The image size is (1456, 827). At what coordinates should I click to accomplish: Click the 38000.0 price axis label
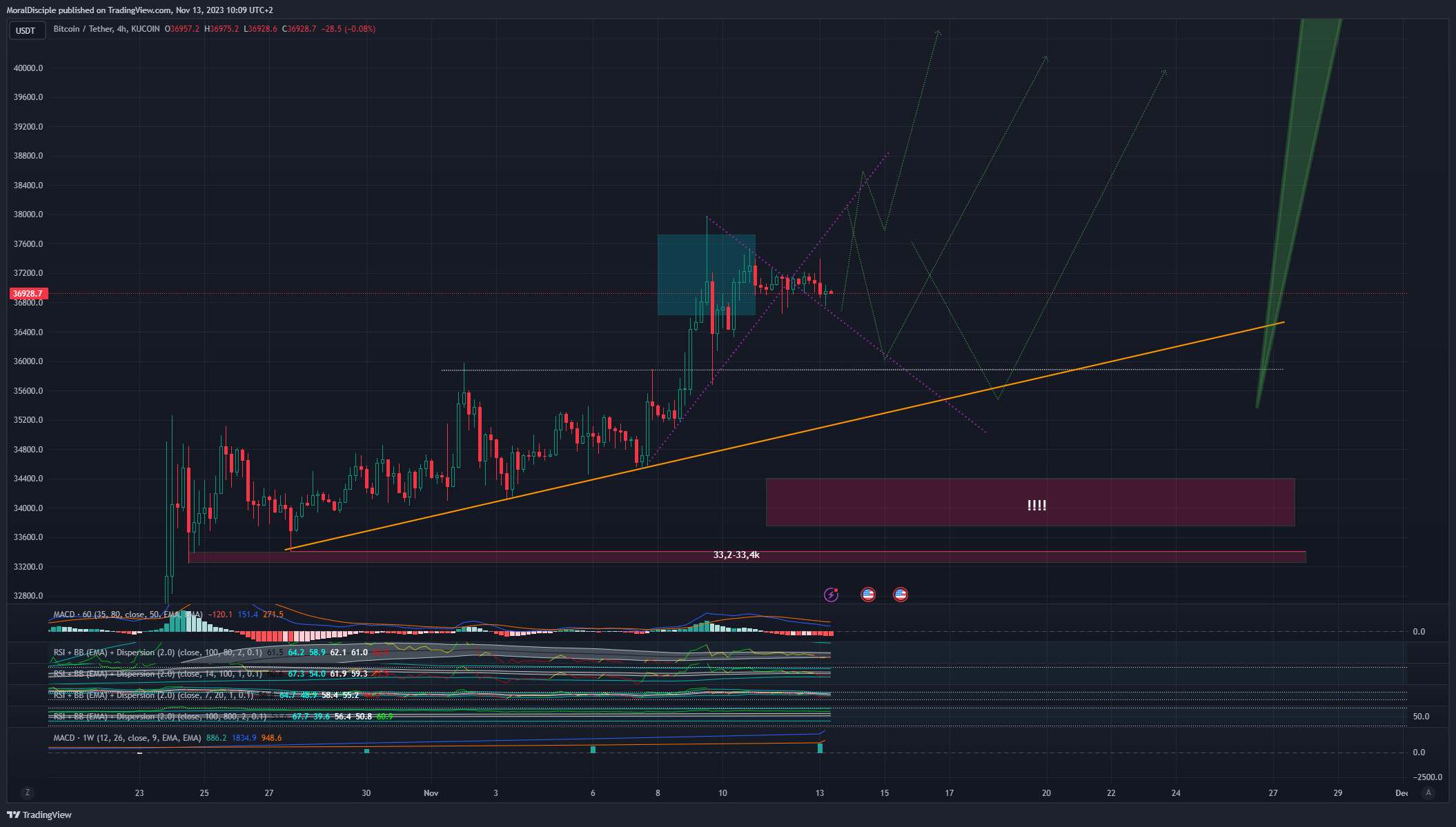[x=28, y=215]
